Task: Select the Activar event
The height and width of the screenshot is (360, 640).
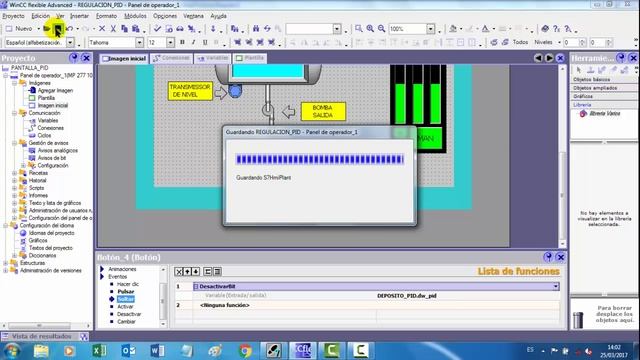Action: tap(125, 307)
